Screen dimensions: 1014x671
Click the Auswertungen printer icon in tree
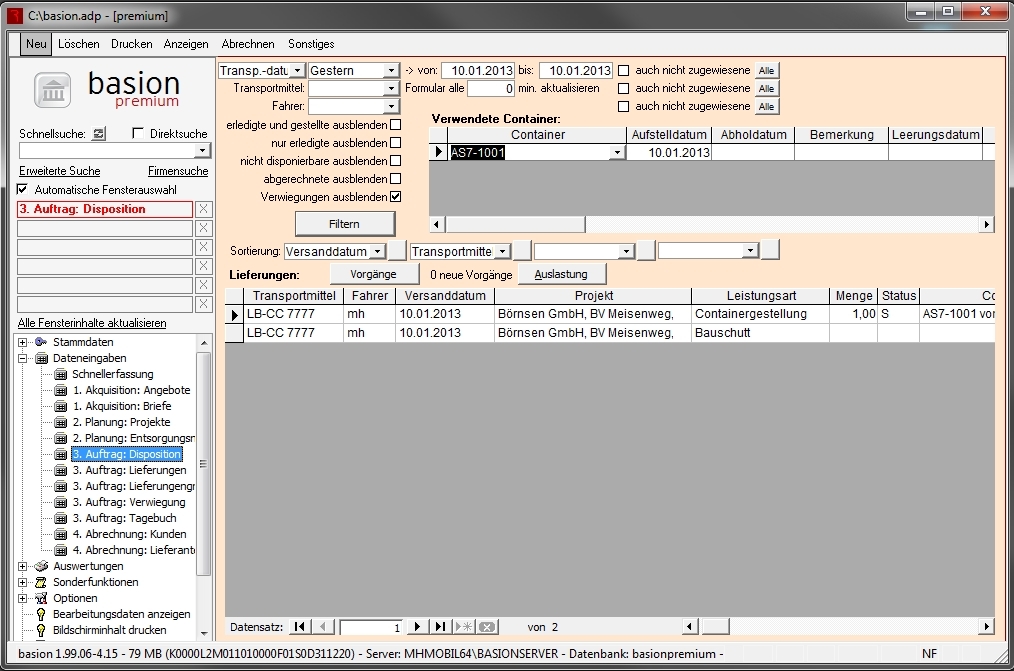click(x=41, y=566)
